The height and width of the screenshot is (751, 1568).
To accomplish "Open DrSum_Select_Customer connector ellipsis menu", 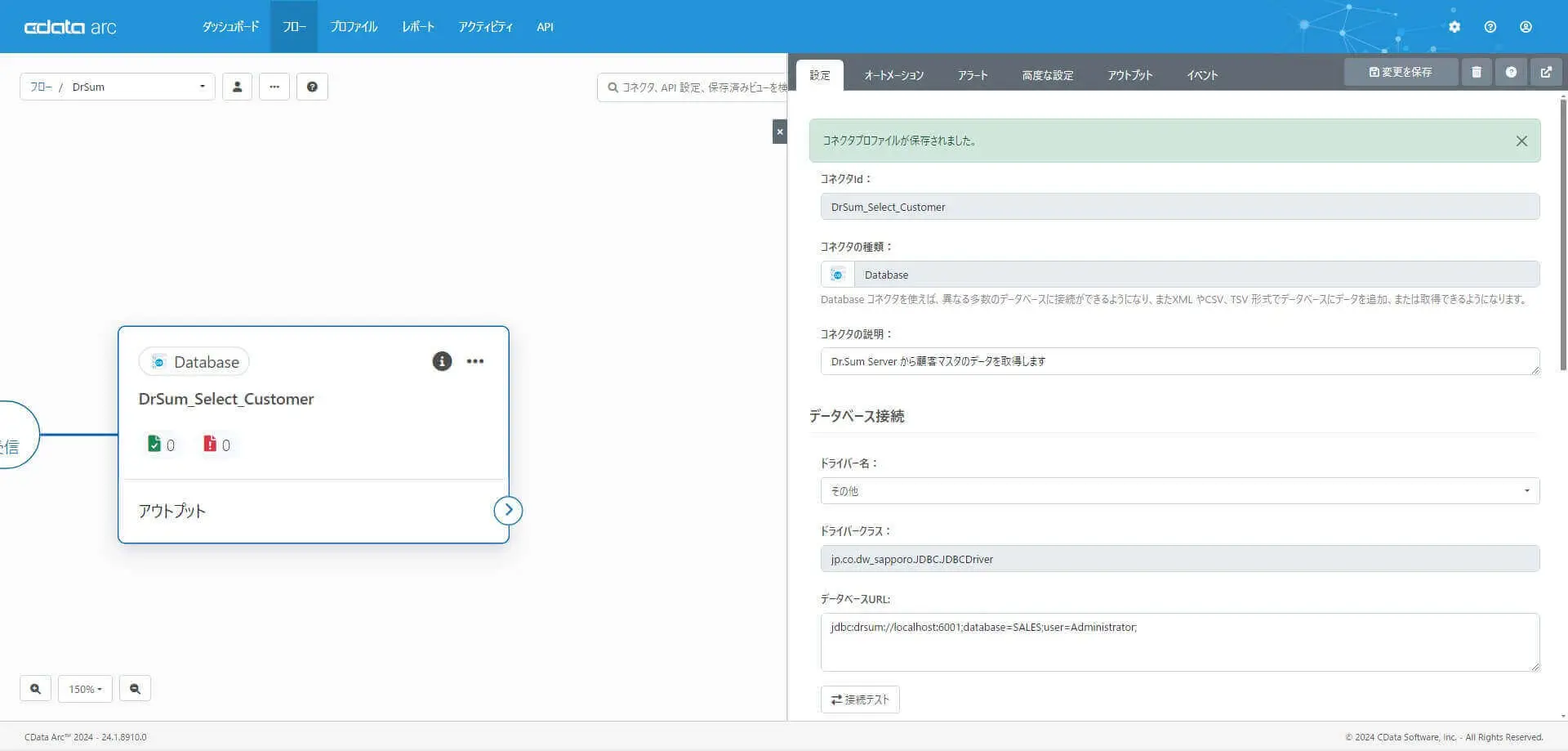I will click(475, 361).
